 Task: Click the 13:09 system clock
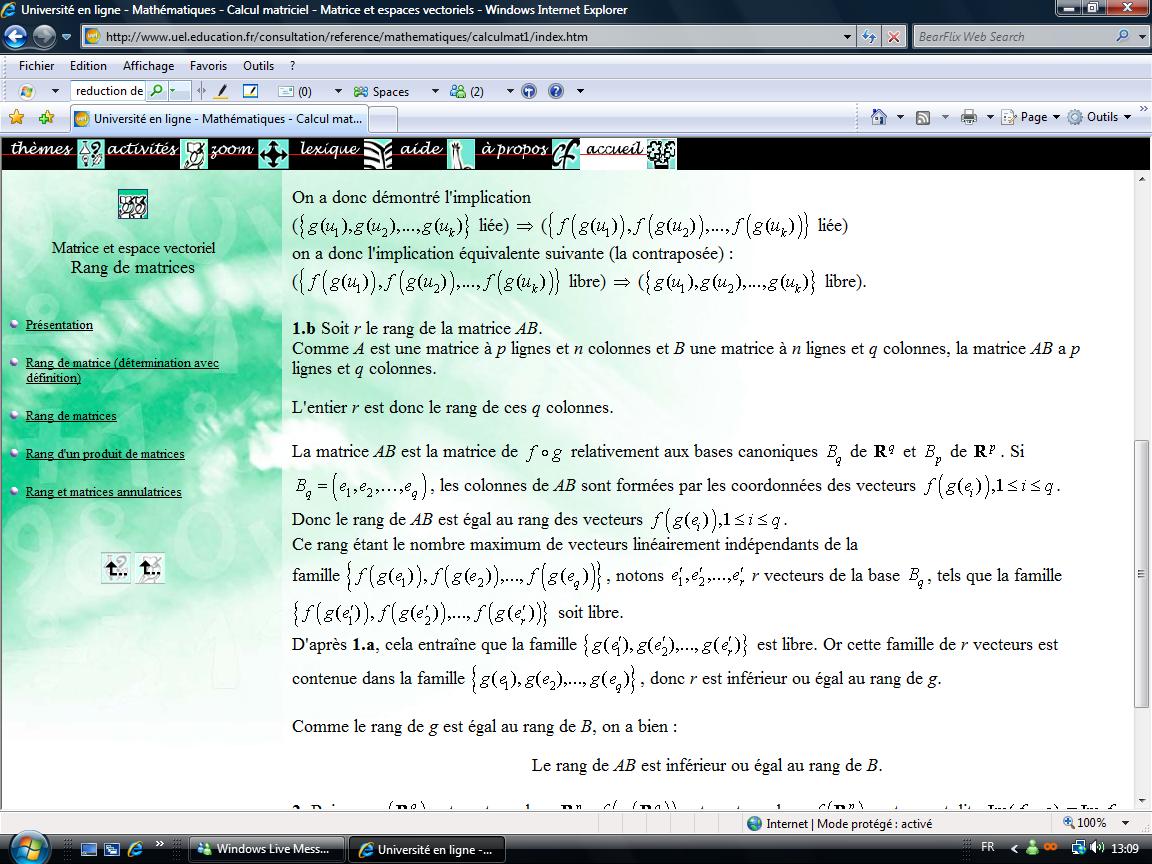click(1126, 848)
